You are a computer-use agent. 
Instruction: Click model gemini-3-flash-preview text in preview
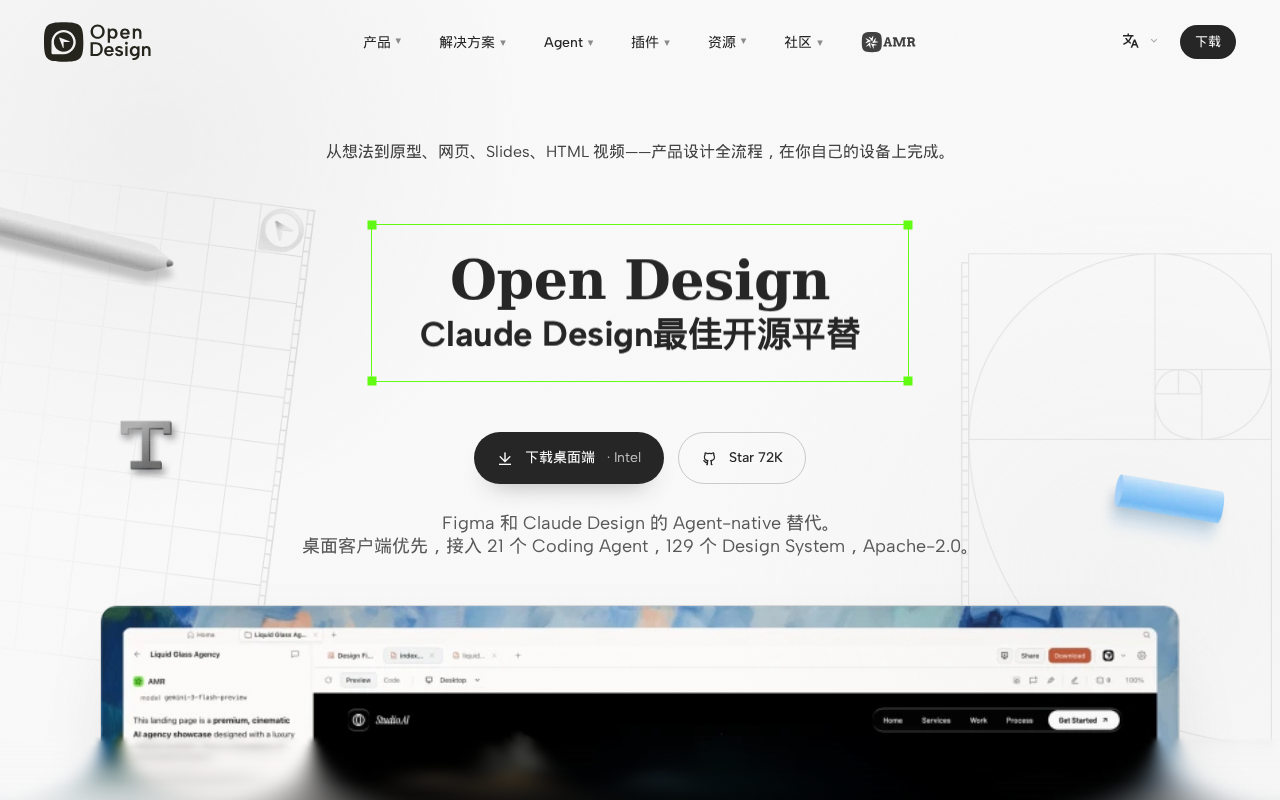pyautogui.click(x=193, y=697)
